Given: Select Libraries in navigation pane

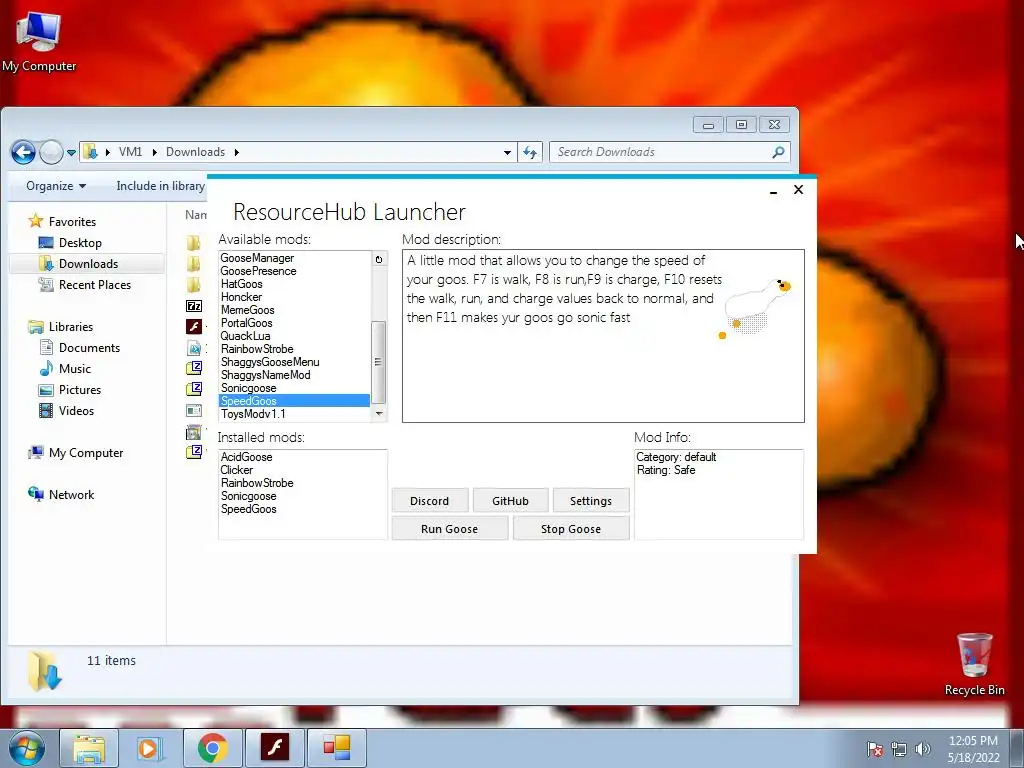Looking at the screenshot, I should pos(71,327).
